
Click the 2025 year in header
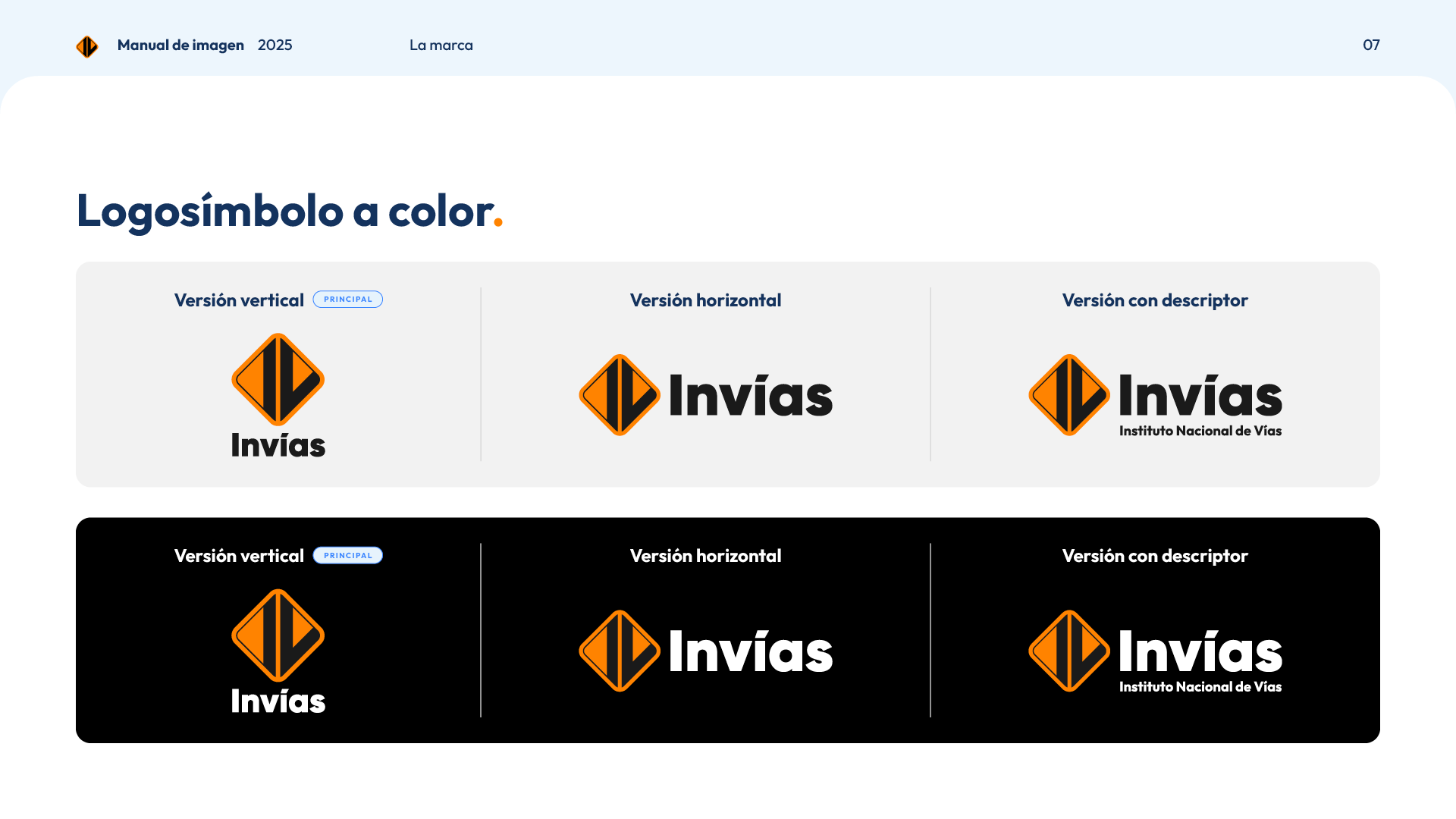click(275, 45)
